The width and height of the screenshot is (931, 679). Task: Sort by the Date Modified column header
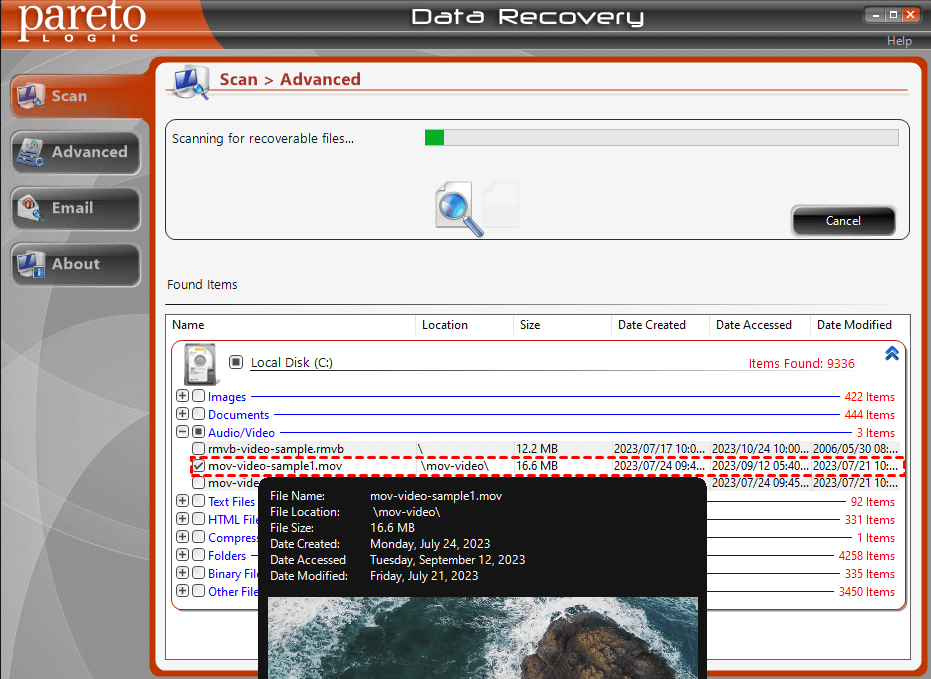[x=860, y=325]
